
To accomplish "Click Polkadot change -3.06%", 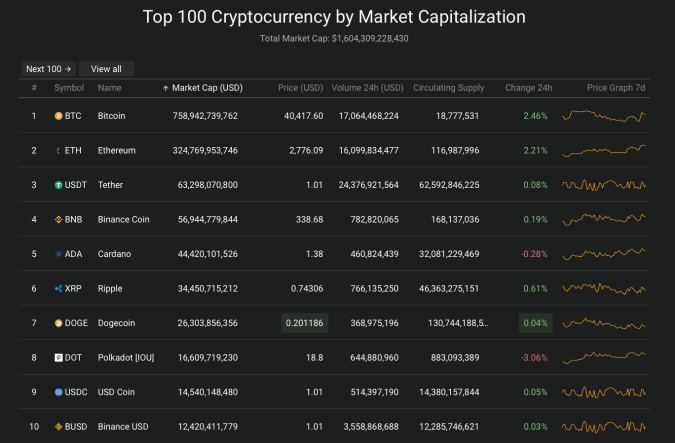I will [x=534, y=358].
